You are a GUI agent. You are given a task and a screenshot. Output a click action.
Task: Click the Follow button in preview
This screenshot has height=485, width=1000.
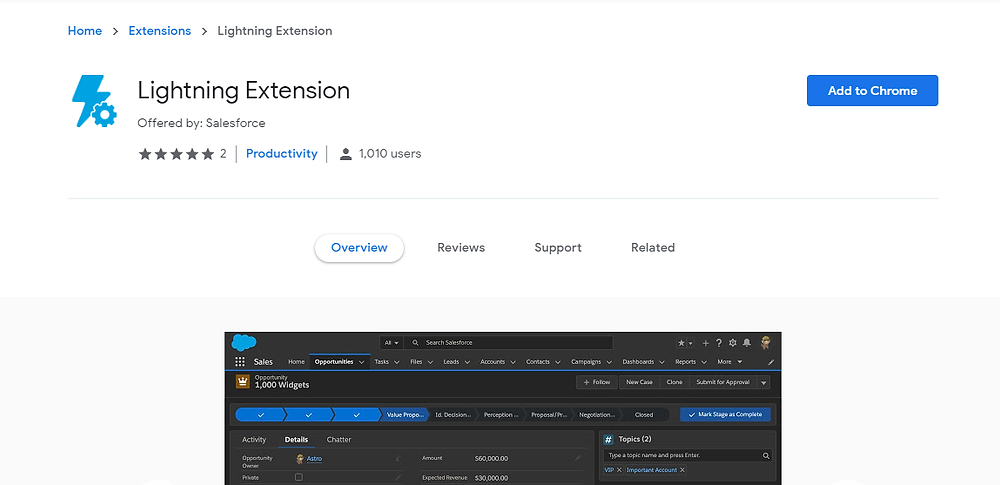coord(597,382)
